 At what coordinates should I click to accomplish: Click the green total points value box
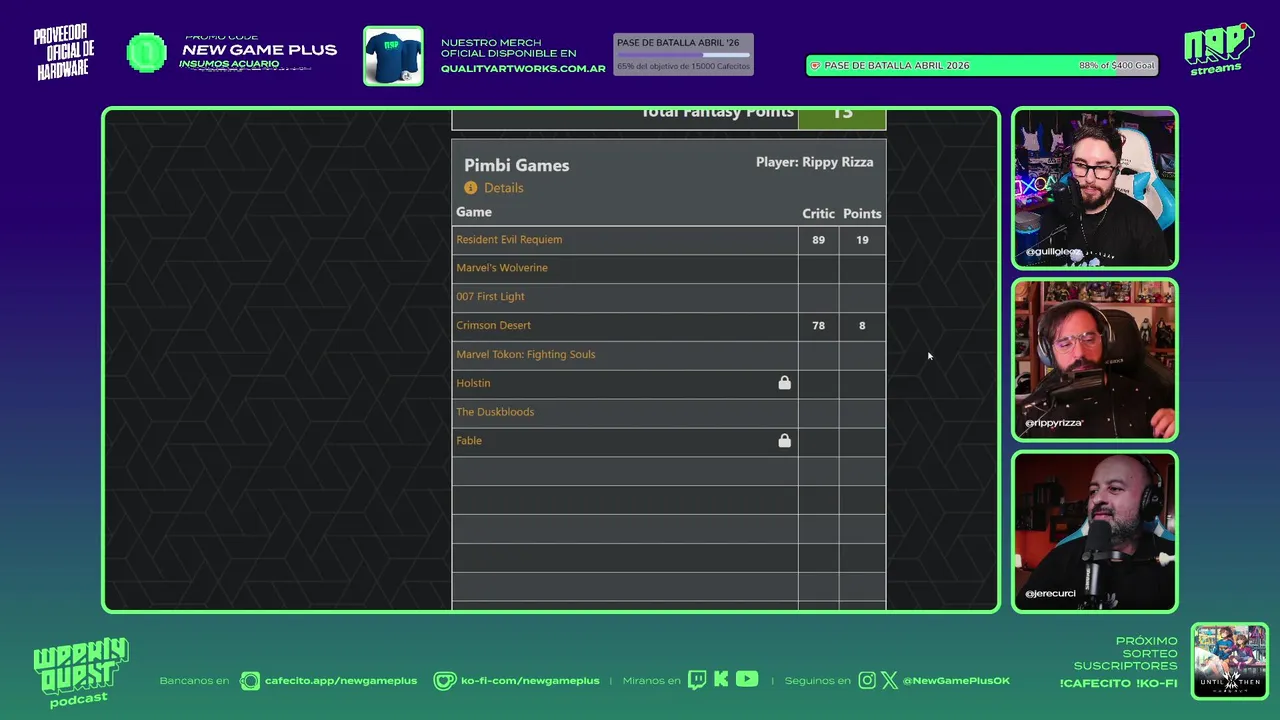point(842,118)
